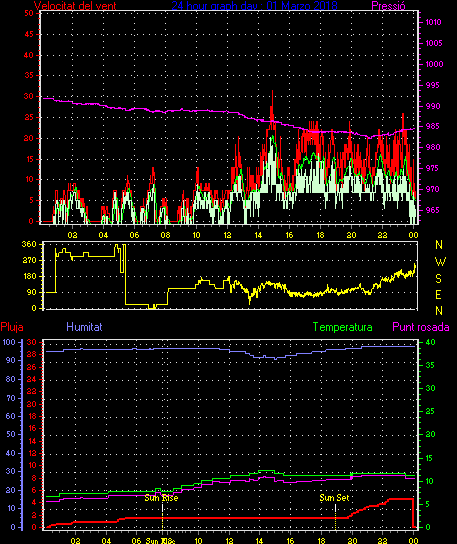The image size is (457, 544).
Task: Click the green '40' temperature axis value
Action: 431,342
